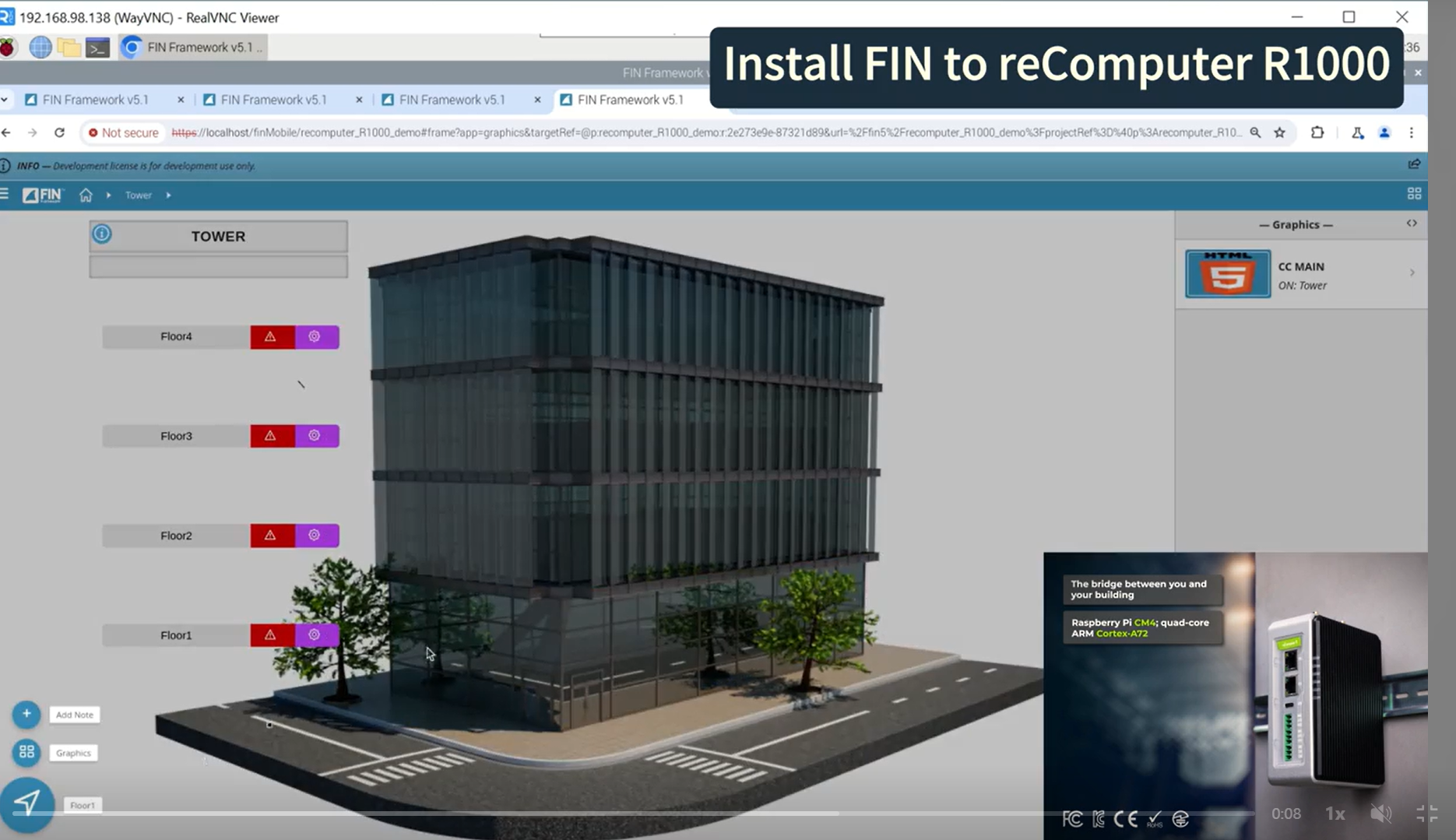1456x840 pixels.
Task: Click the 1x playback speed control
Action: (x=1335, y=814)
